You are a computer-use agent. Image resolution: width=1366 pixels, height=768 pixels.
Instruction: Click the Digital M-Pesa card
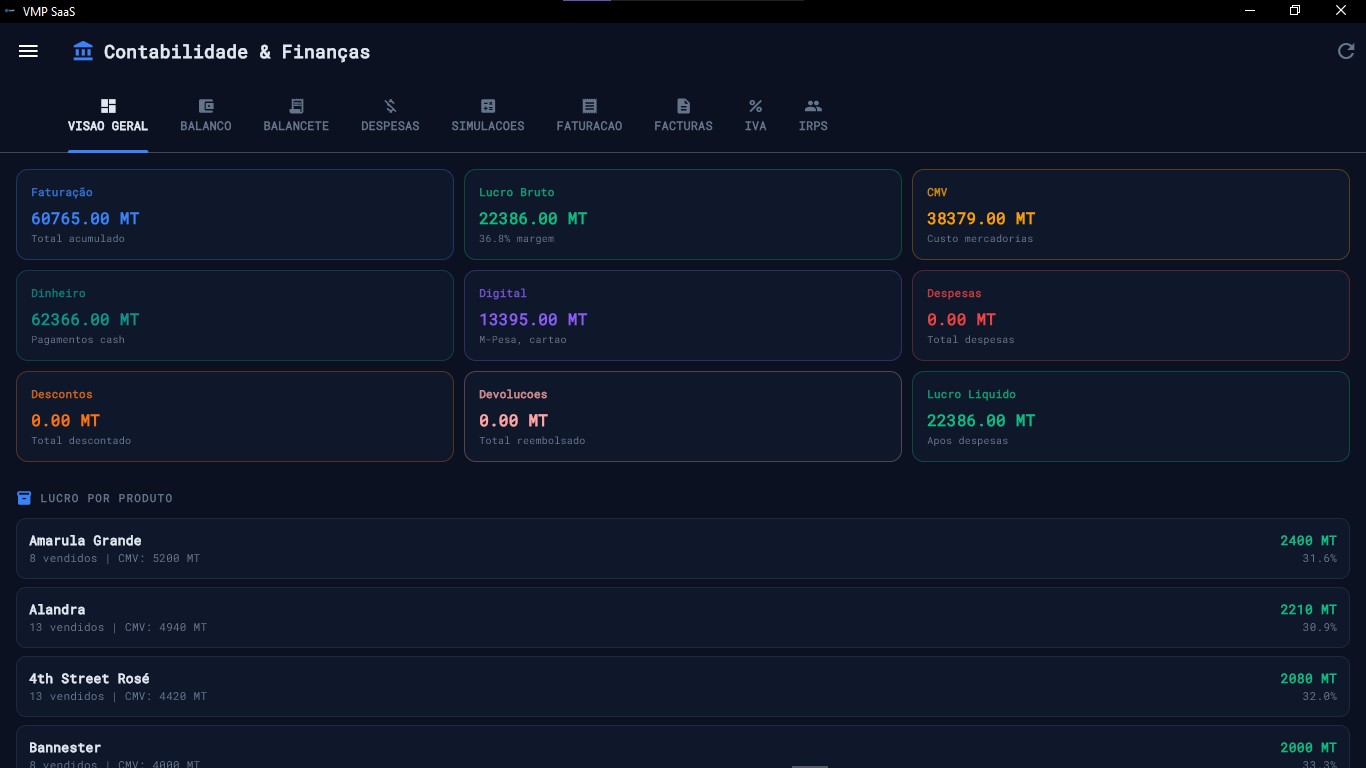683,315
